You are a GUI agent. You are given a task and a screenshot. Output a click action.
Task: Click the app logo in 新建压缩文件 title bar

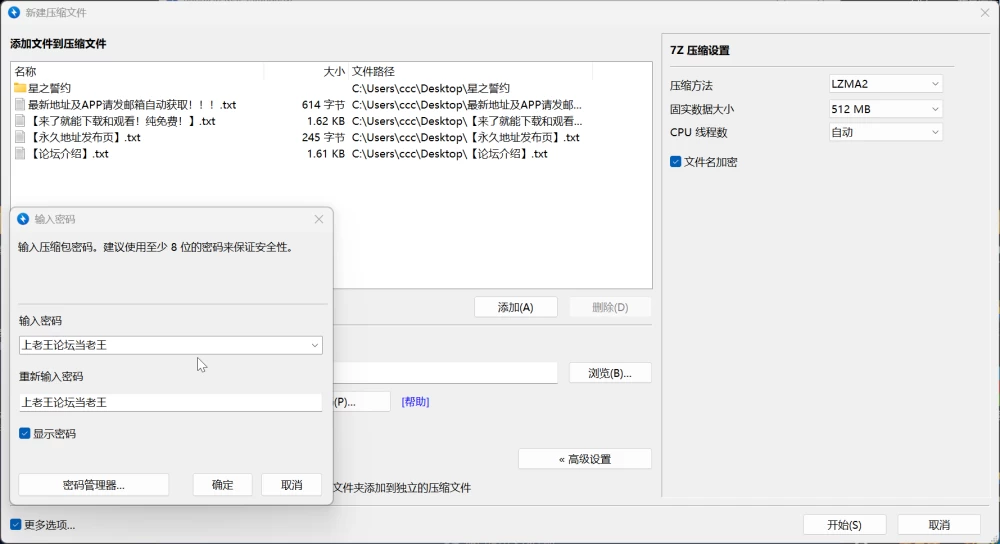pos(14,12)
